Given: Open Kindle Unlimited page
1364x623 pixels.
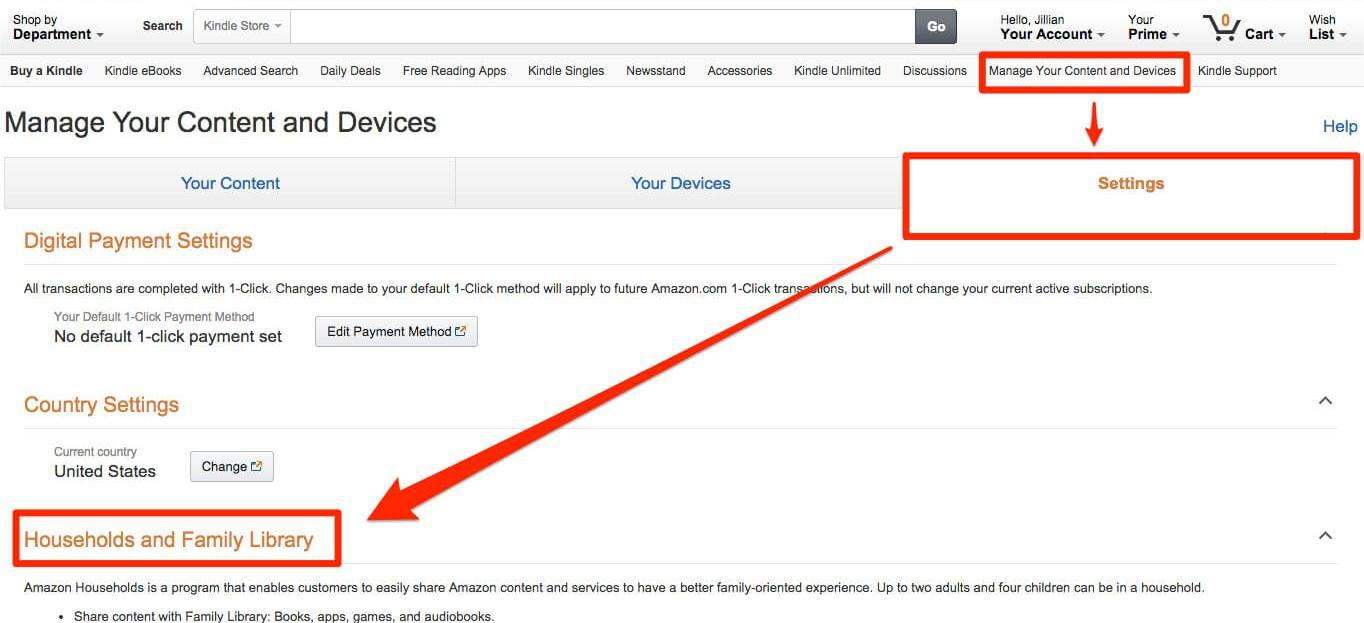Looking at the screenshot, I should (837, 71).
